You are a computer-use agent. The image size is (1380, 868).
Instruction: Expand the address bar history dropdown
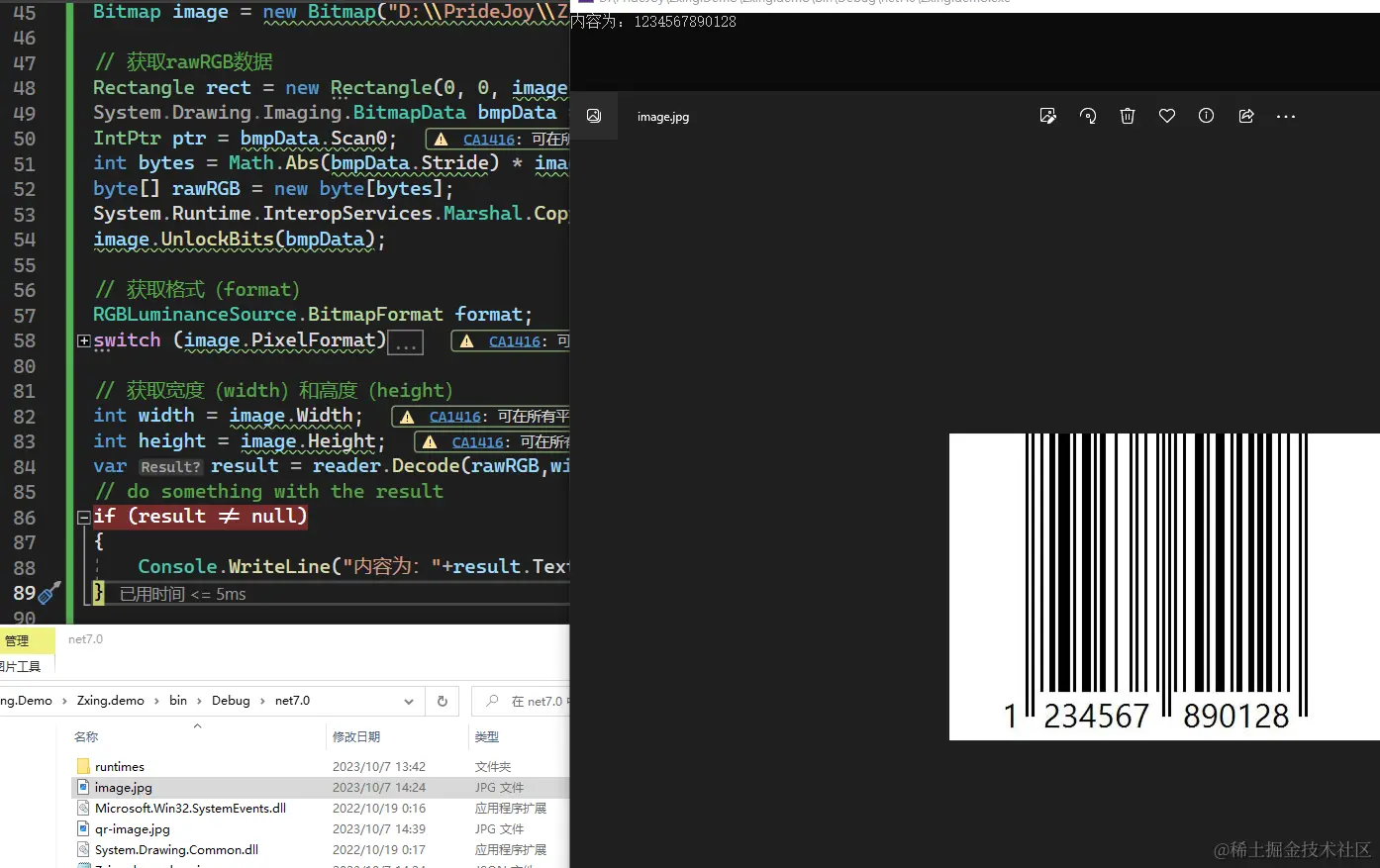pos(408,702)
